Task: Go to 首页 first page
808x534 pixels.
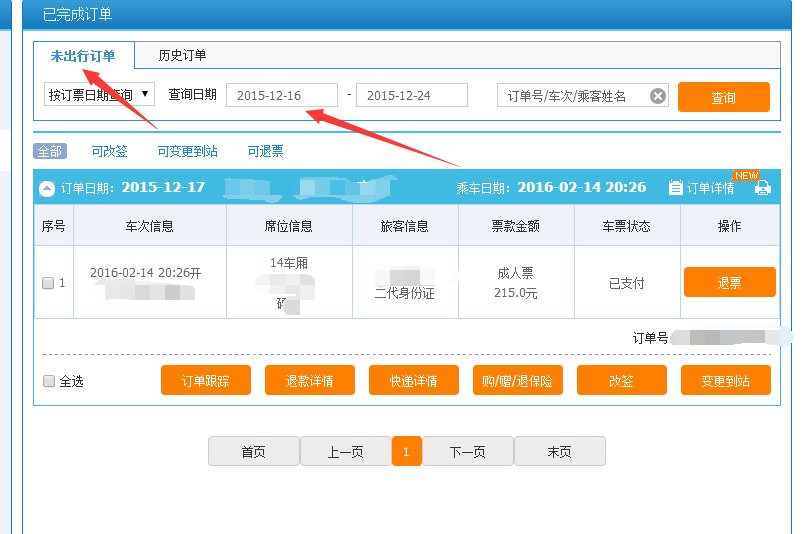Action: (254, 452)
